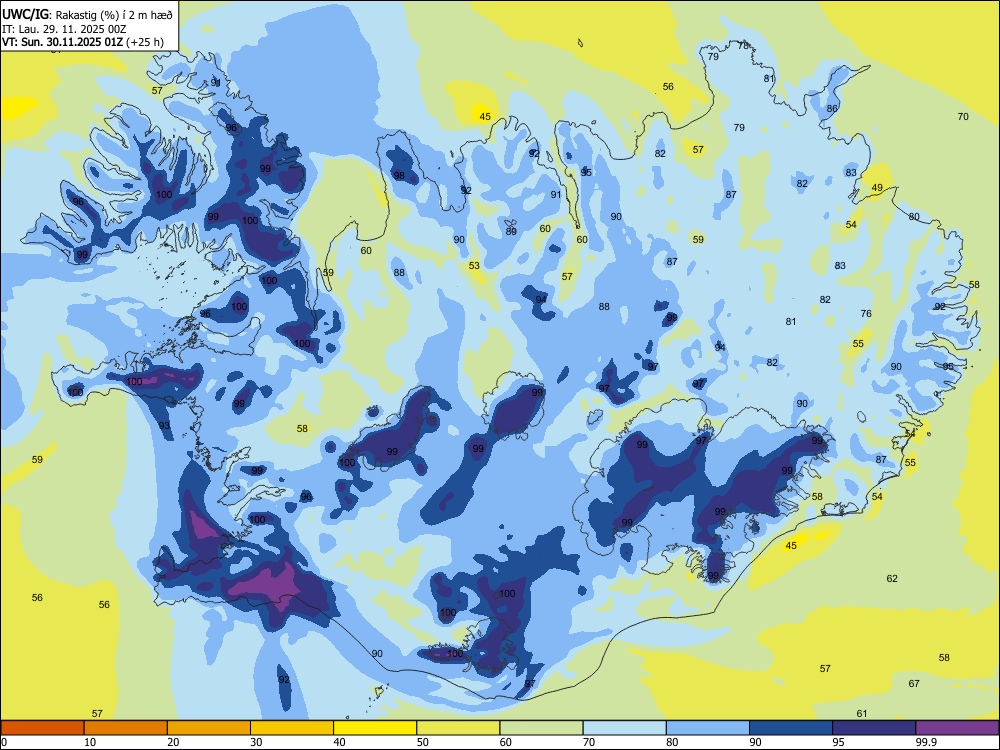
Task: Click the 90–95 dark blue legend swatch
Action: tap(791, 728)
